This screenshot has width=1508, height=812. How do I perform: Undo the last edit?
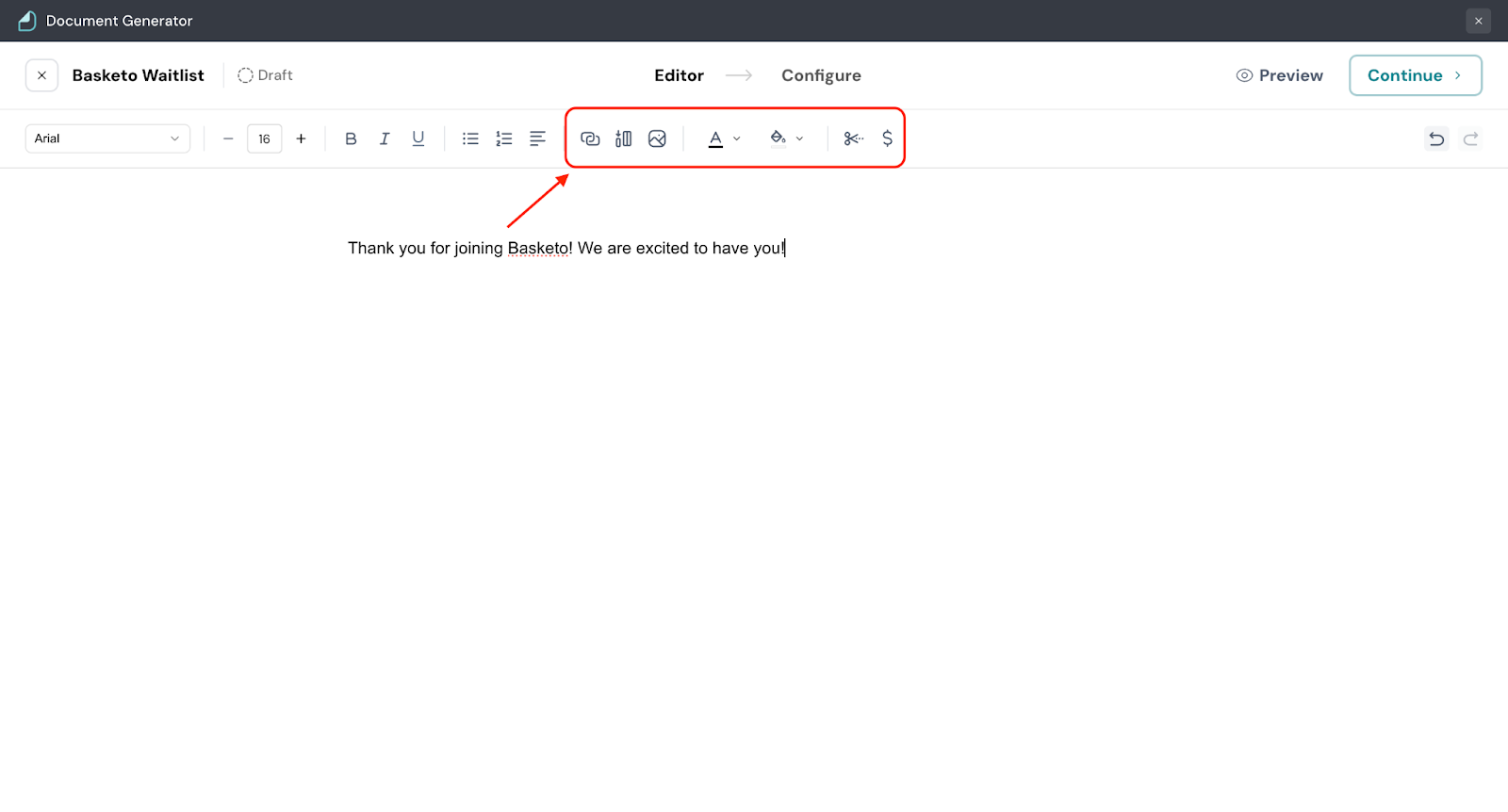click(x=1436, y=138)
